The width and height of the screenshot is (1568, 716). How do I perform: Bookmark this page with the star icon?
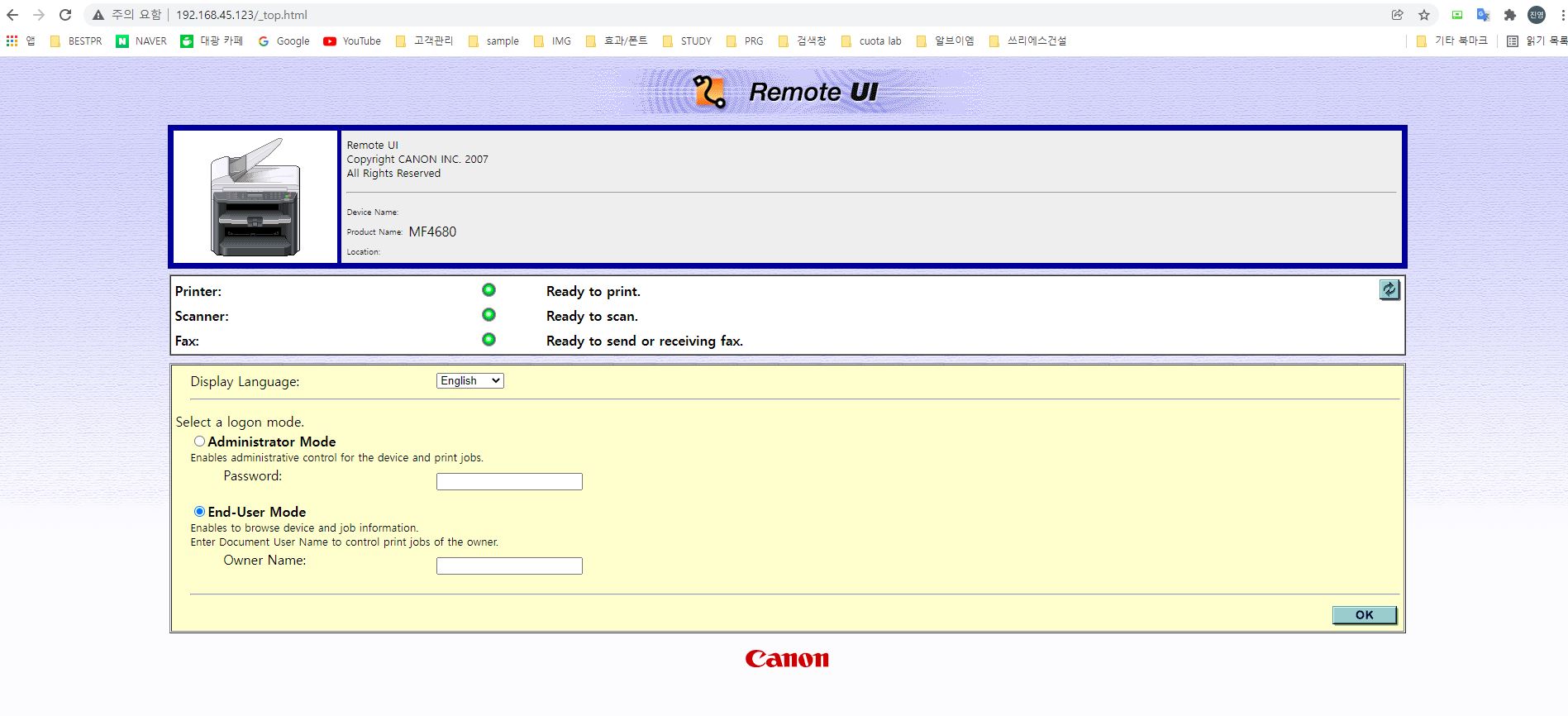1424,15
